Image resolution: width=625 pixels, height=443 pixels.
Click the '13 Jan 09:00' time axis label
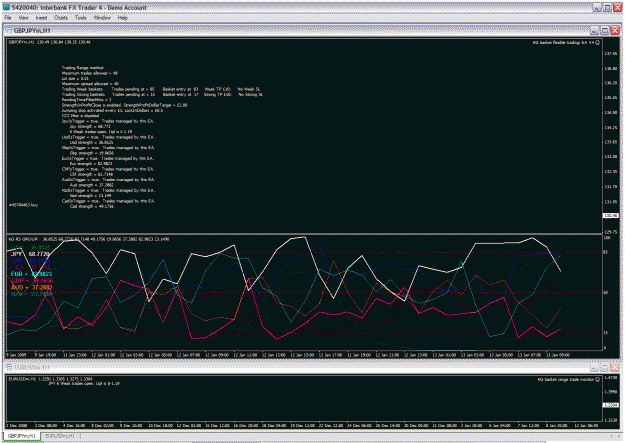point(558,355)
